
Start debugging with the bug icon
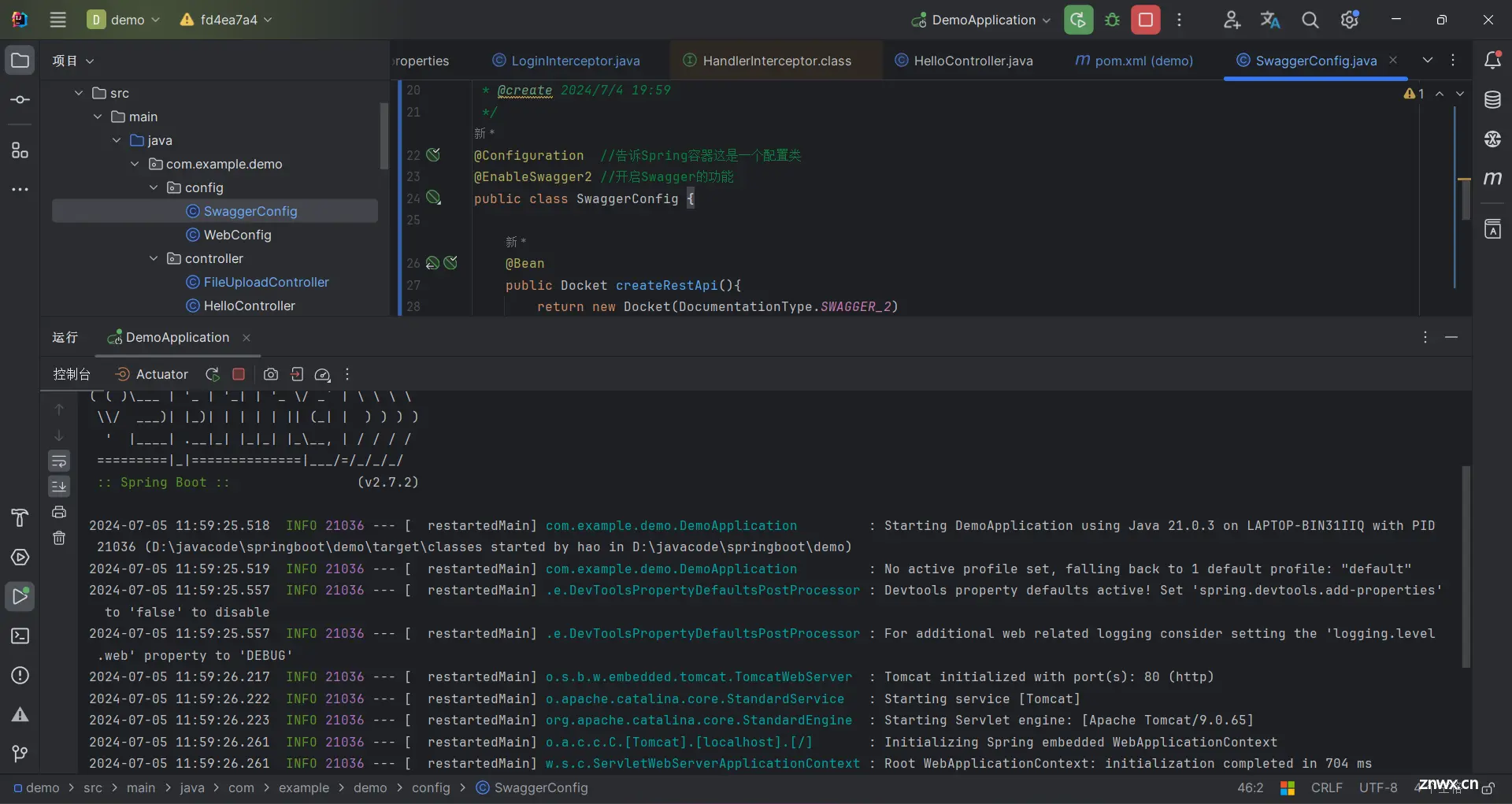click(x=1112, y=20)
